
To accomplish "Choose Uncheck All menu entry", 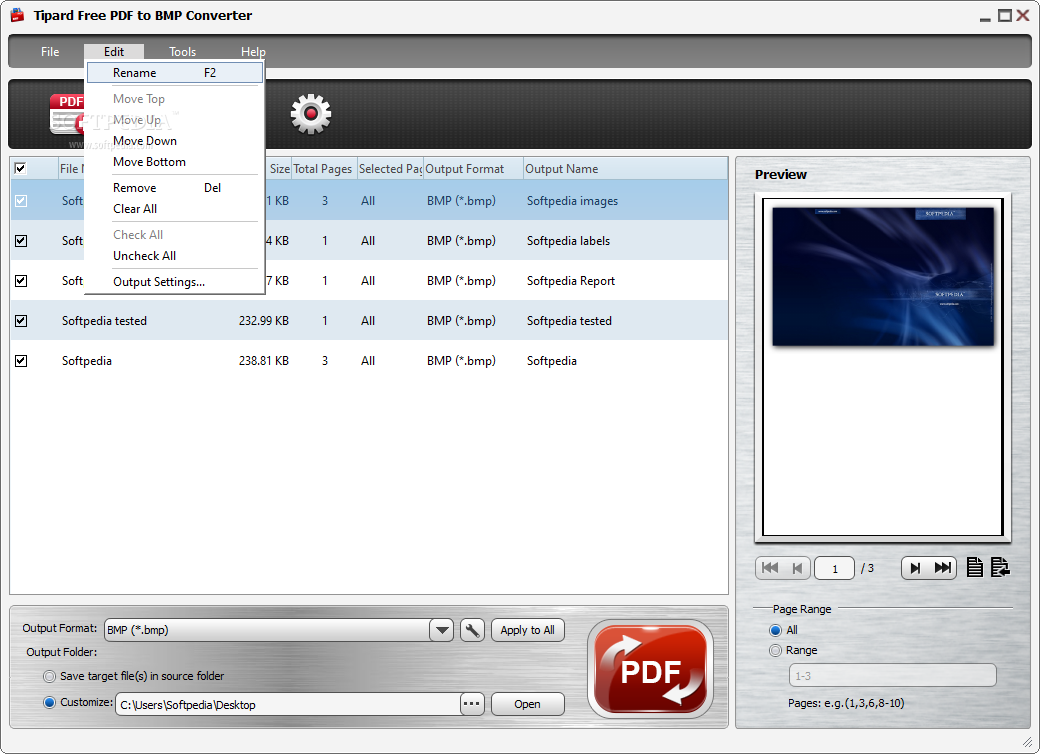I will [x=175, y=256].
